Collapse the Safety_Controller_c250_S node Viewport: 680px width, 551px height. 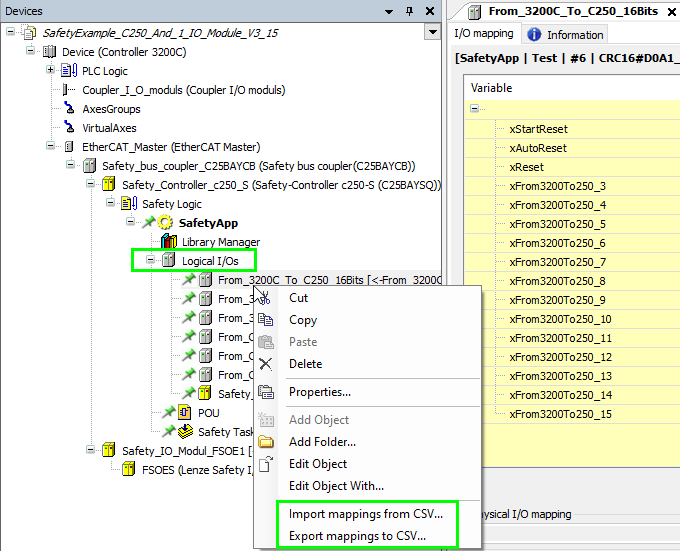click(x=90, y=183)
